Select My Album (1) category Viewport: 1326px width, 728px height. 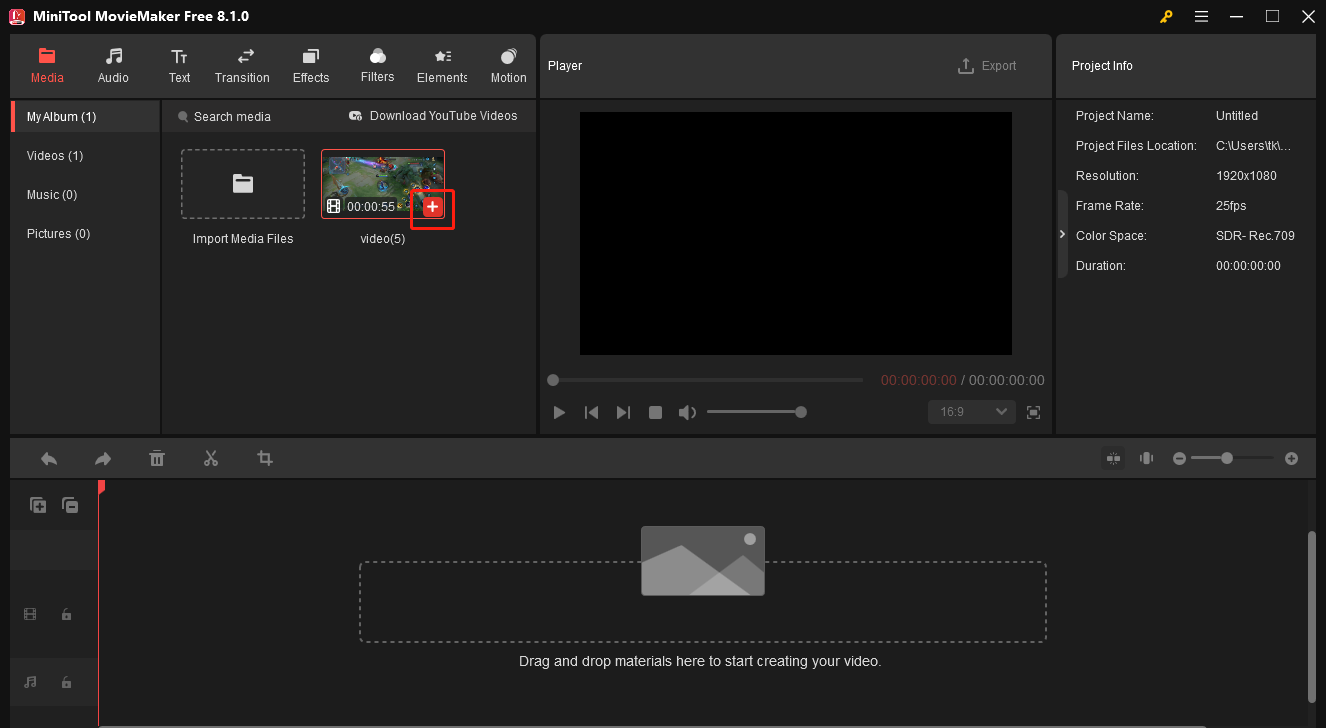point(85,117)
